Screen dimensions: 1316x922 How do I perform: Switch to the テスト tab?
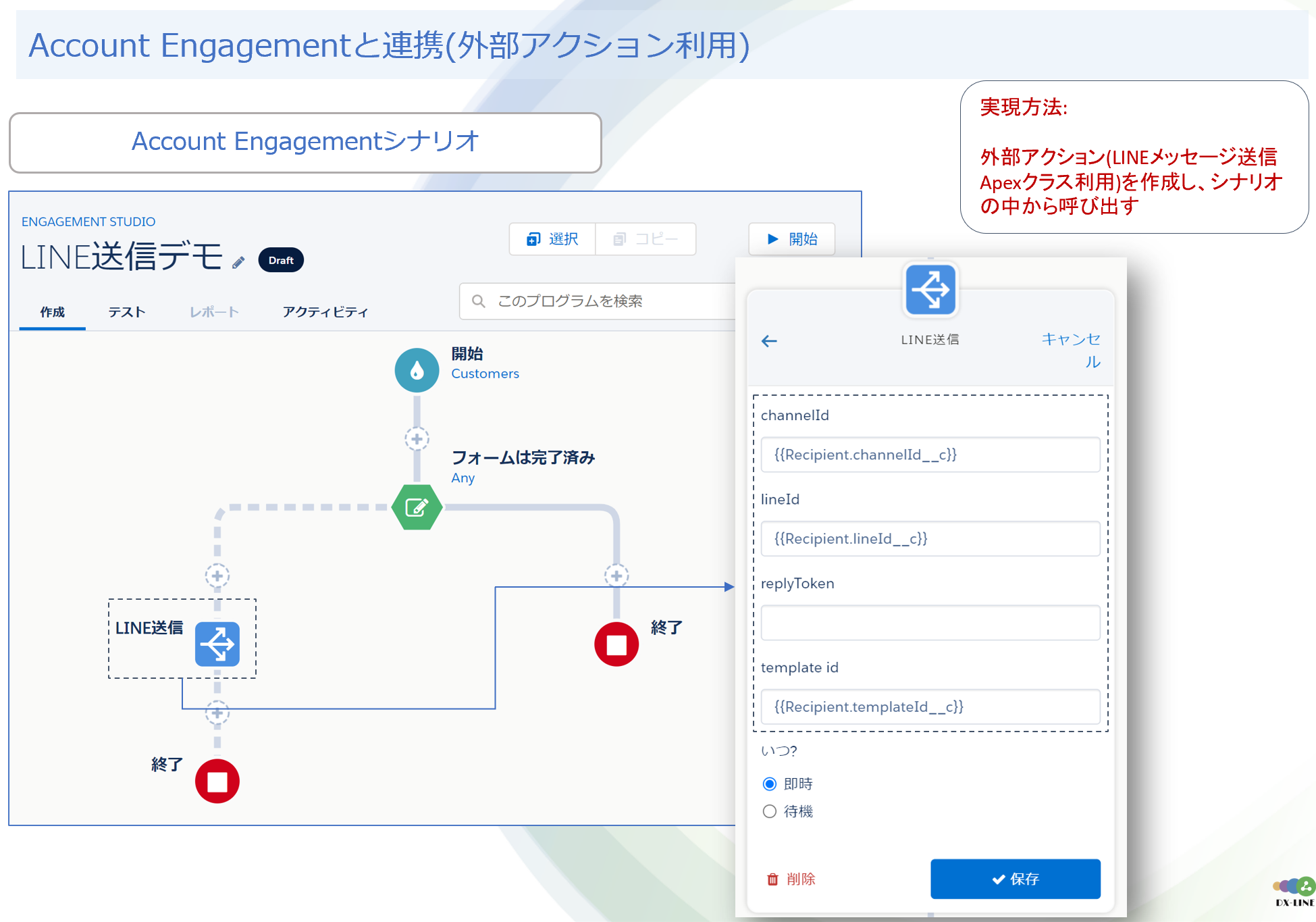[126, 312]
